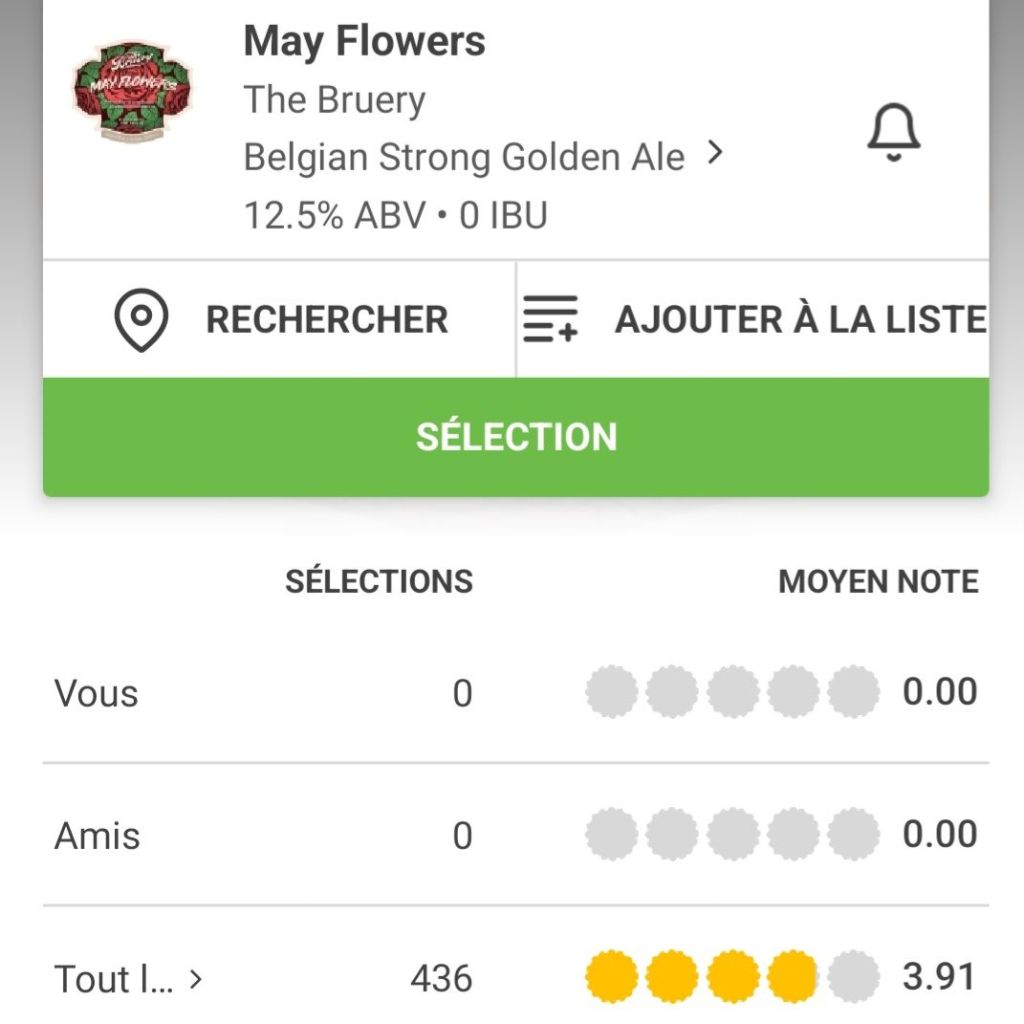Click the location pin icon
The height and width of the screenshot is (1024, 1024).
point(141,320)
